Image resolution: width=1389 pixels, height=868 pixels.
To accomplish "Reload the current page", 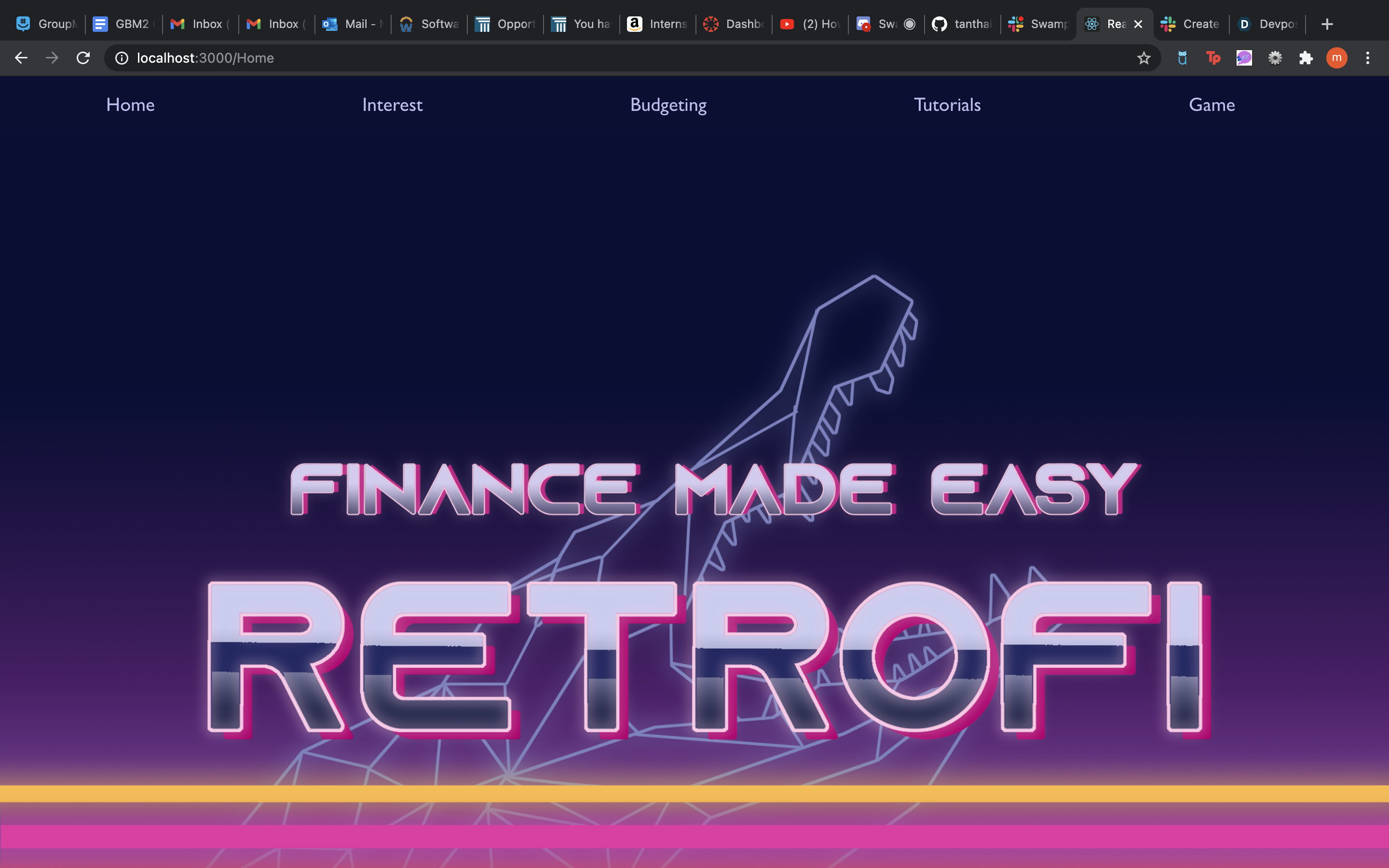I will 83,58.
